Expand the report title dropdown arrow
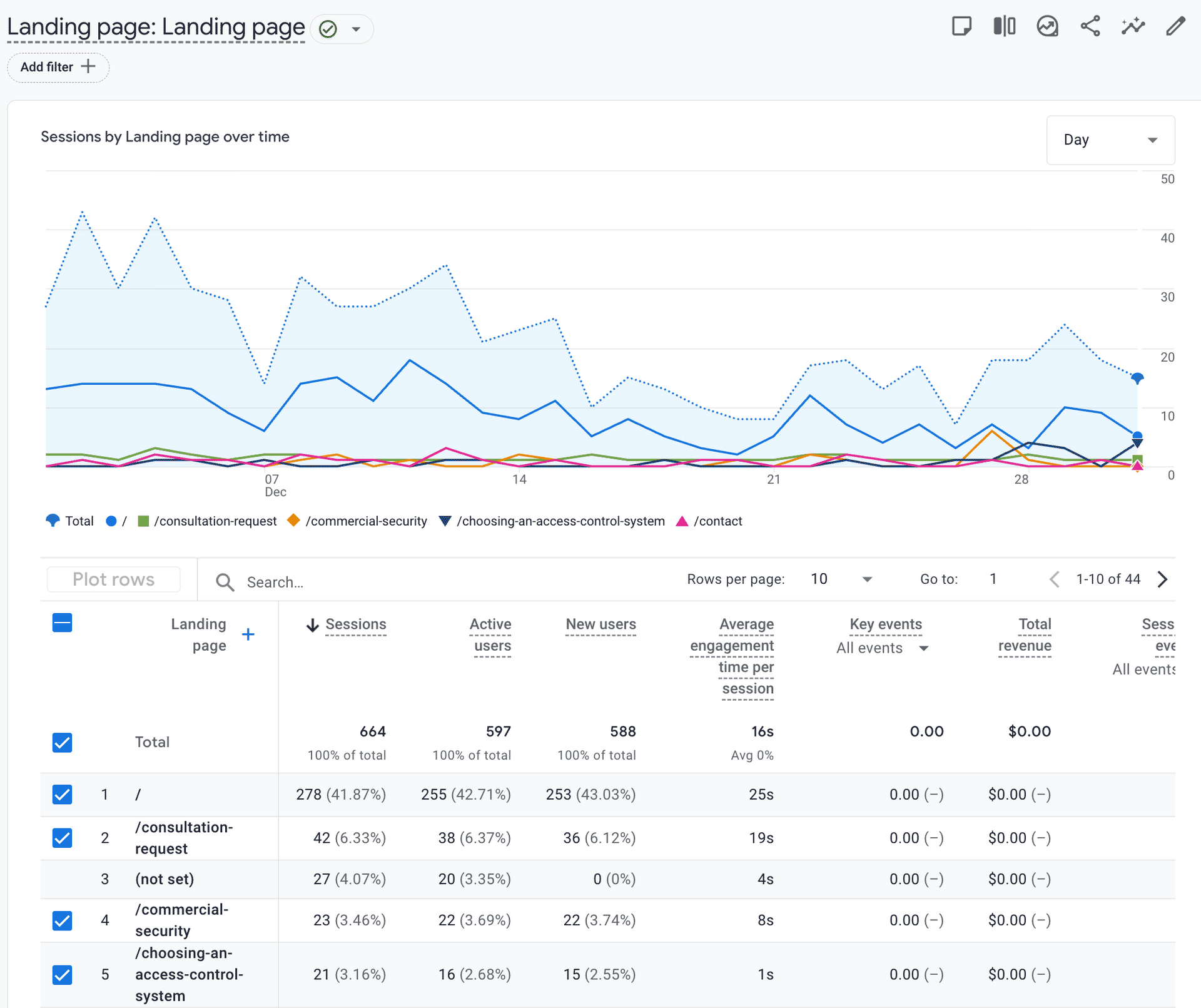Image resolution: width=1201 pixels, height=1008 pixels. tap(356, 29)
